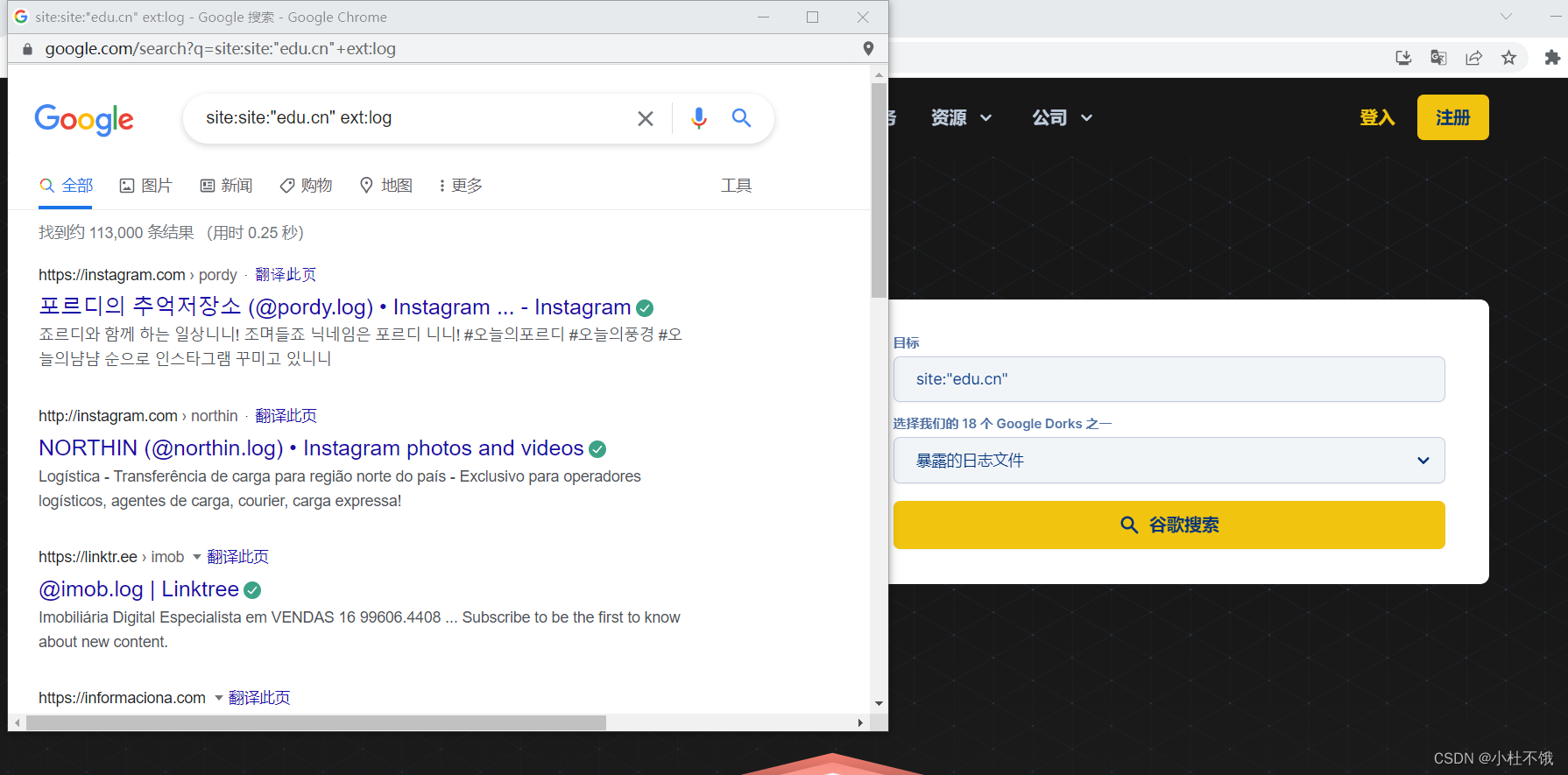The width and height of the screenshot is (1568, 775).
Task: Click the scroll right arrow in popup
Action: 860,723
